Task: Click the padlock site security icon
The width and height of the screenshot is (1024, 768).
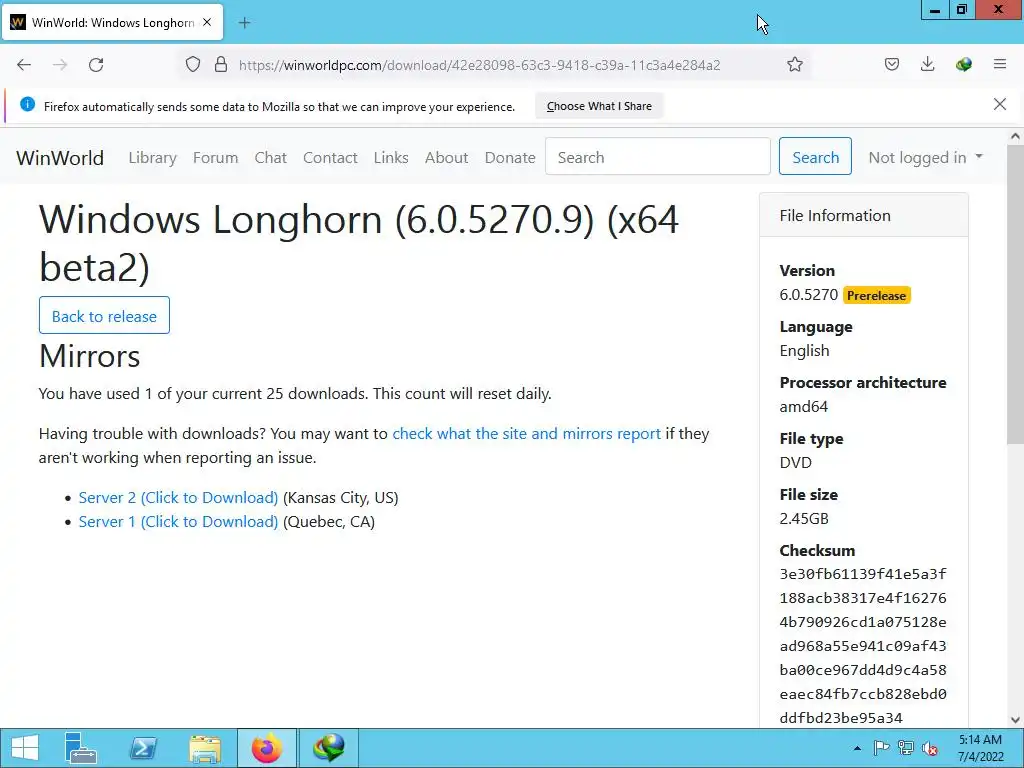Action: pyautogui.click(x=221, y=65)
